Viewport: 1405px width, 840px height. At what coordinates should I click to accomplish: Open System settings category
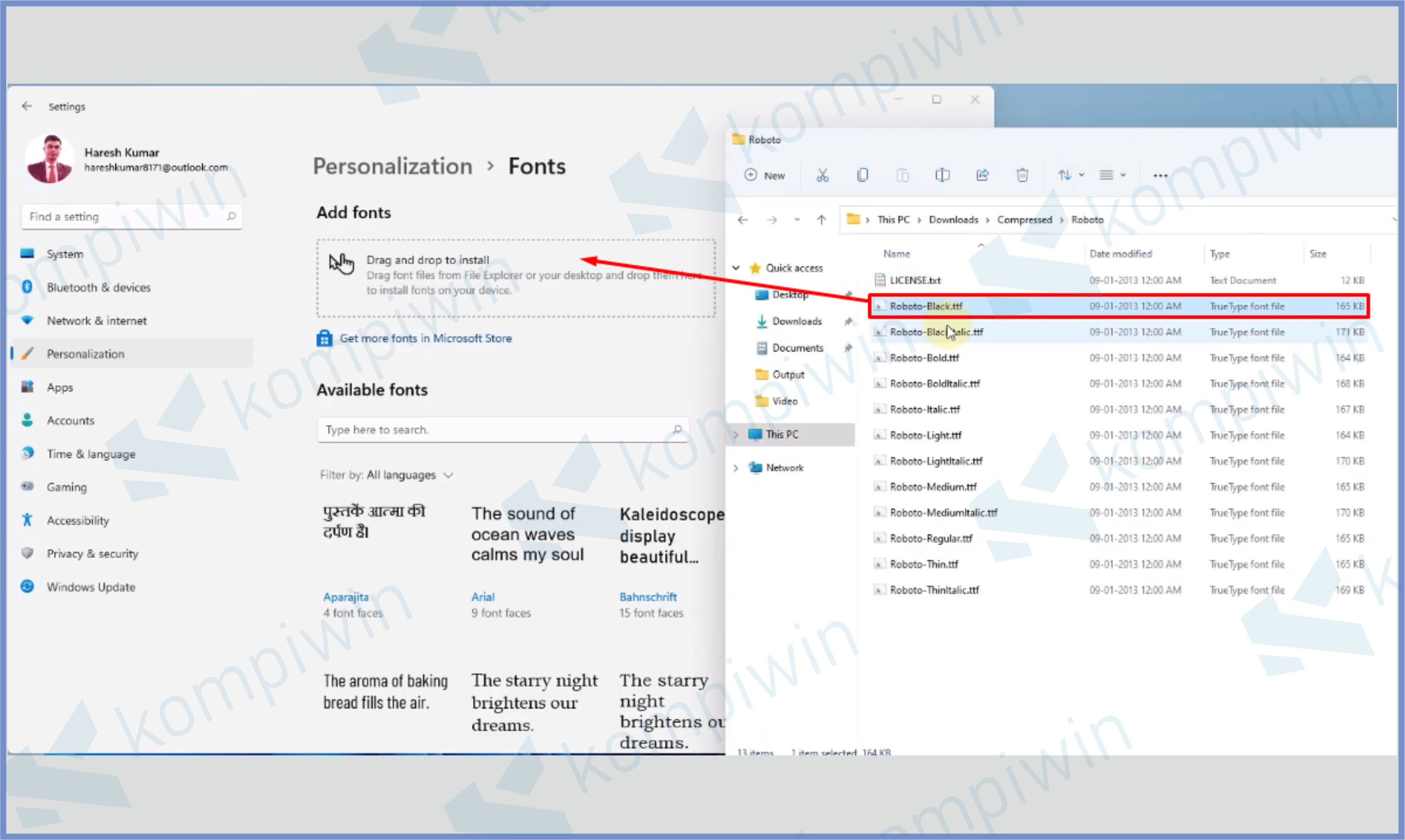click(x=131, y=254)
